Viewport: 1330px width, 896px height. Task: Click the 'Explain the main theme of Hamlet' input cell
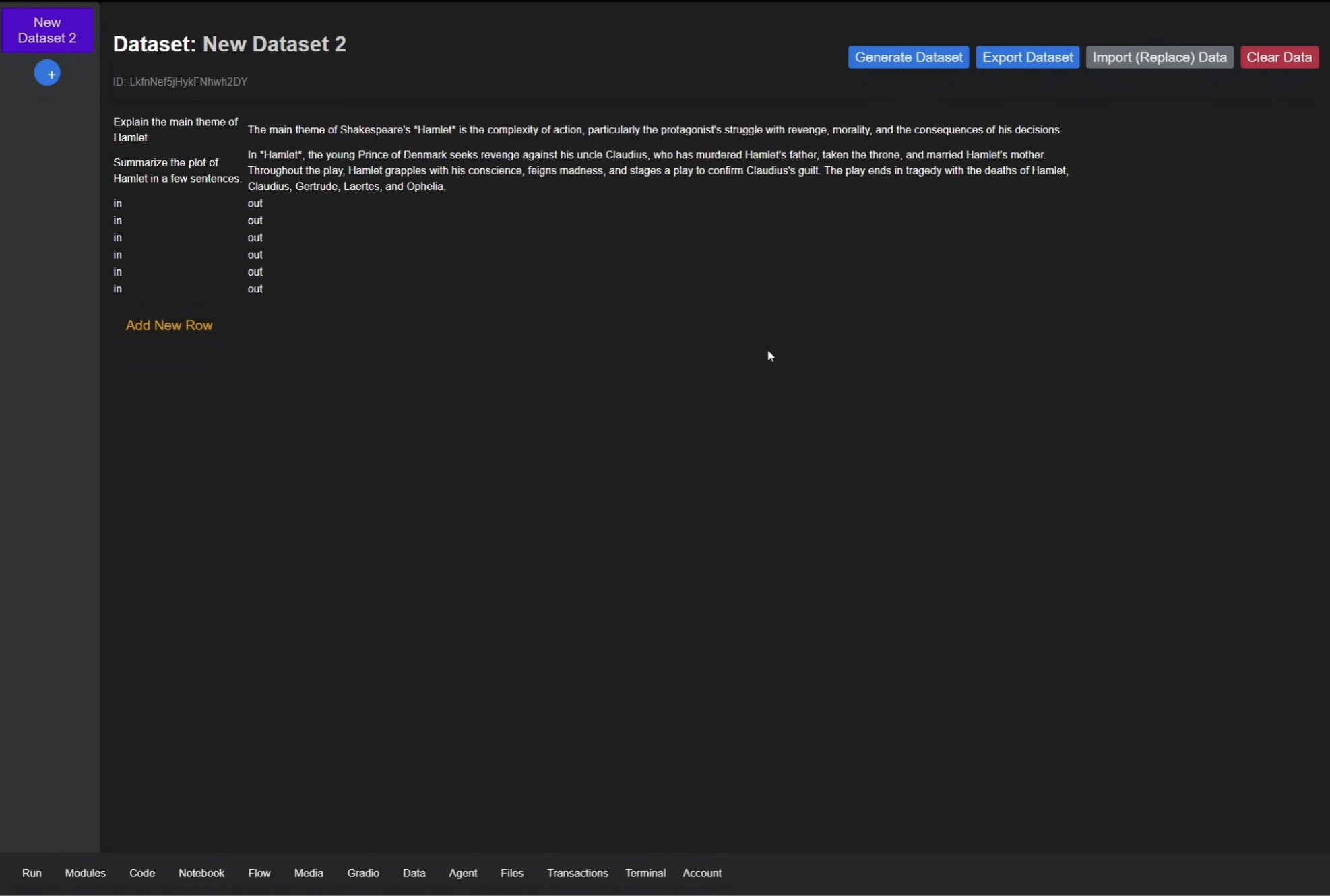click(x=175, y=129)
